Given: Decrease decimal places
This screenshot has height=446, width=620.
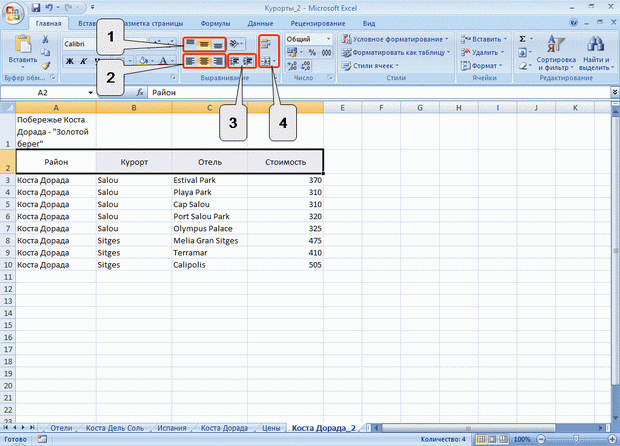Looking at the screenshot, I should tap(306, 66).
